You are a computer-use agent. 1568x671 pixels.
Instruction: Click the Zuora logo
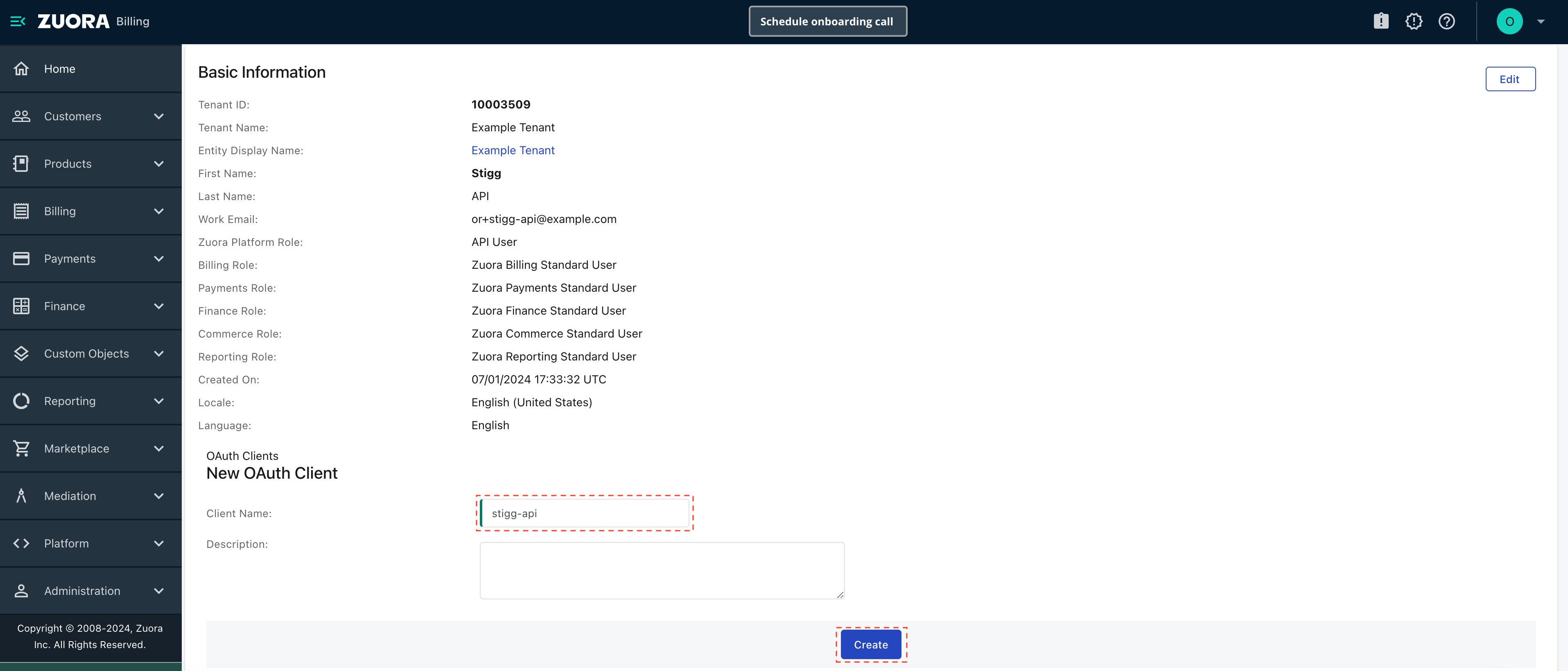(74, 21)
